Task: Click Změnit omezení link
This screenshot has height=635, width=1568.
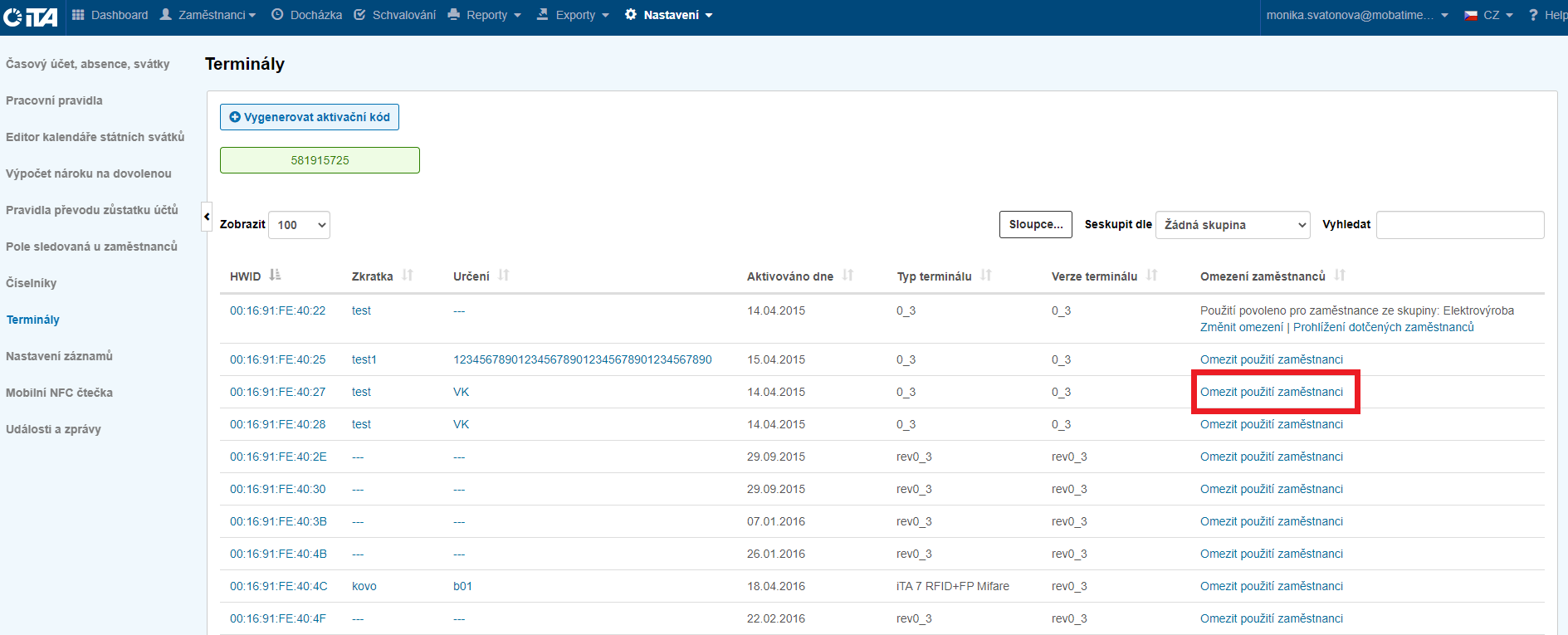Action: [x=1241, y=327]
